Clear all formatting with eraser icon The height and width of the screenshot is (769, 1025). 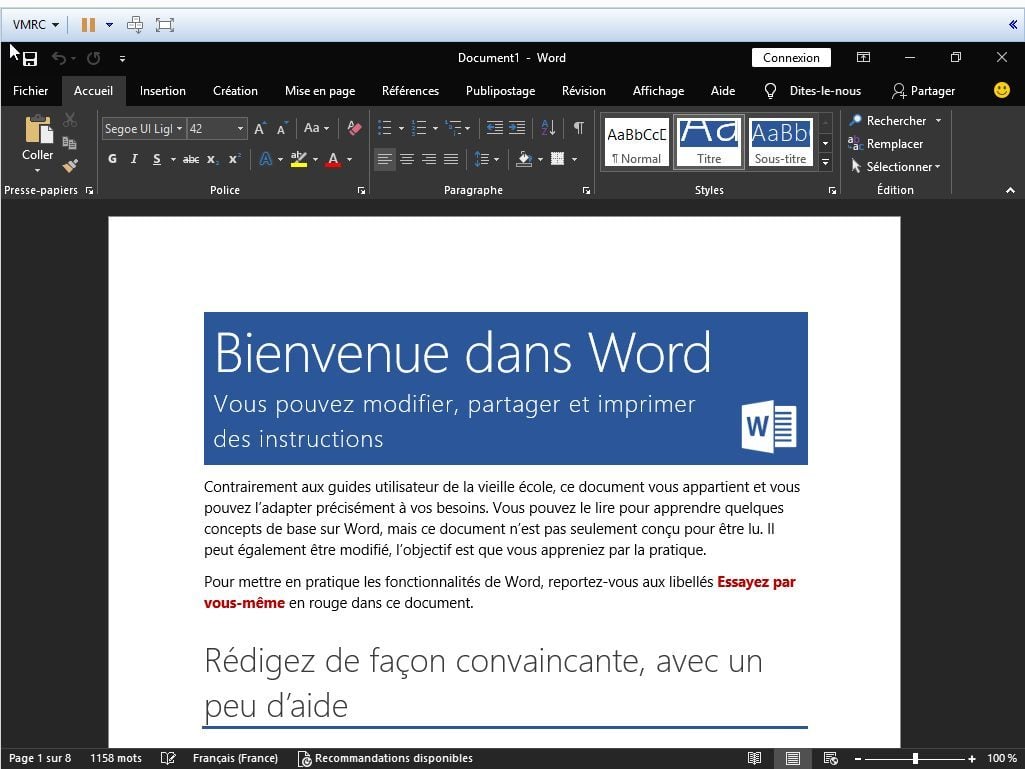pos(354,128)
